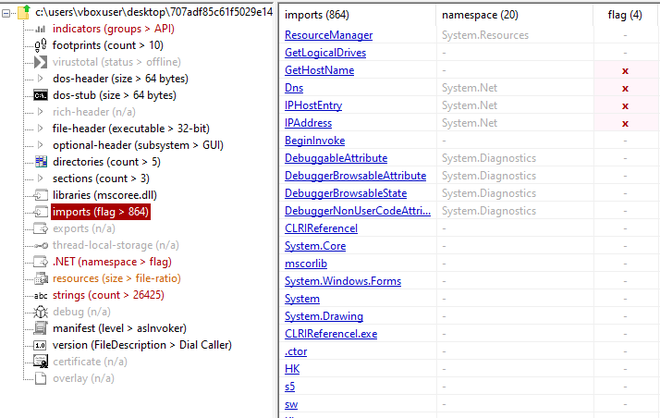
Task: Open the DebuggerBrowsableAttribute link
Action: (355, 176)
